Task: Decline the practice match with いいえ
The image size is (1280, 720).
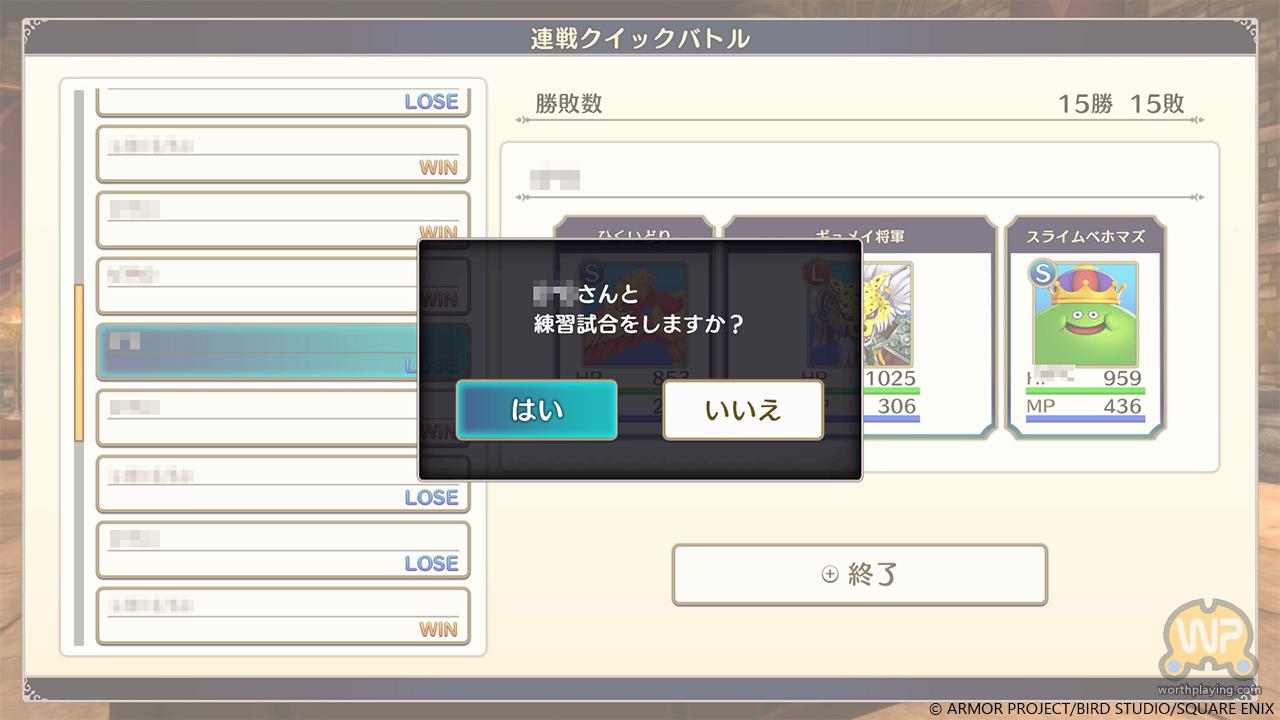Action: pos(743,410)
